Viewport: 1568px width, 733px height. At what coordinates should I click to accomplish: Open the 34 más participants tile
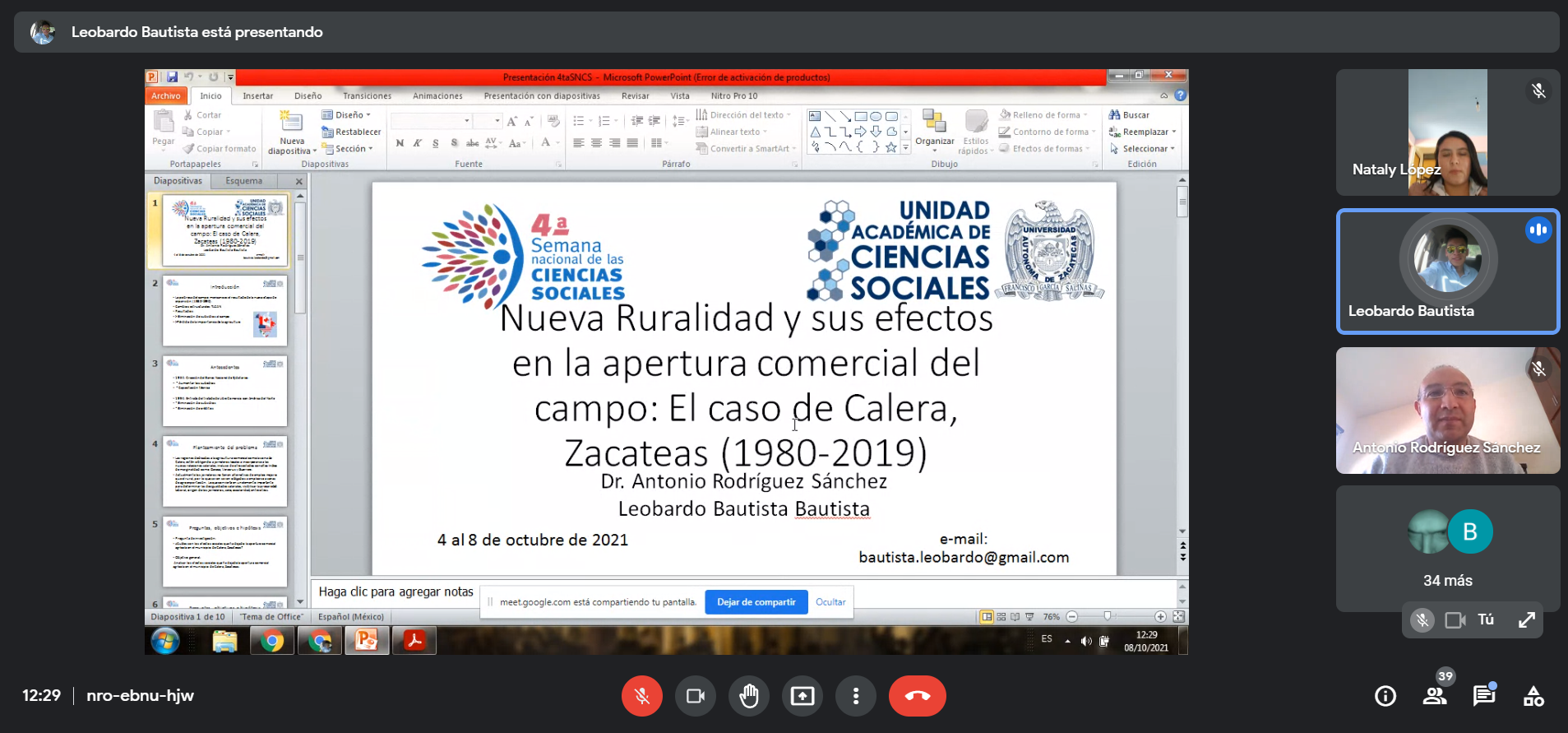coord(1448,549)
